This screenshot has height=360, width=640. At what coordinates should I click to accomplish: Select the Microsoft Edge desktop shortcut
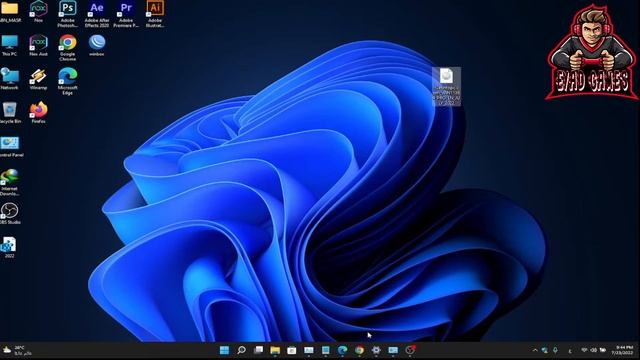tap(67, 81)
